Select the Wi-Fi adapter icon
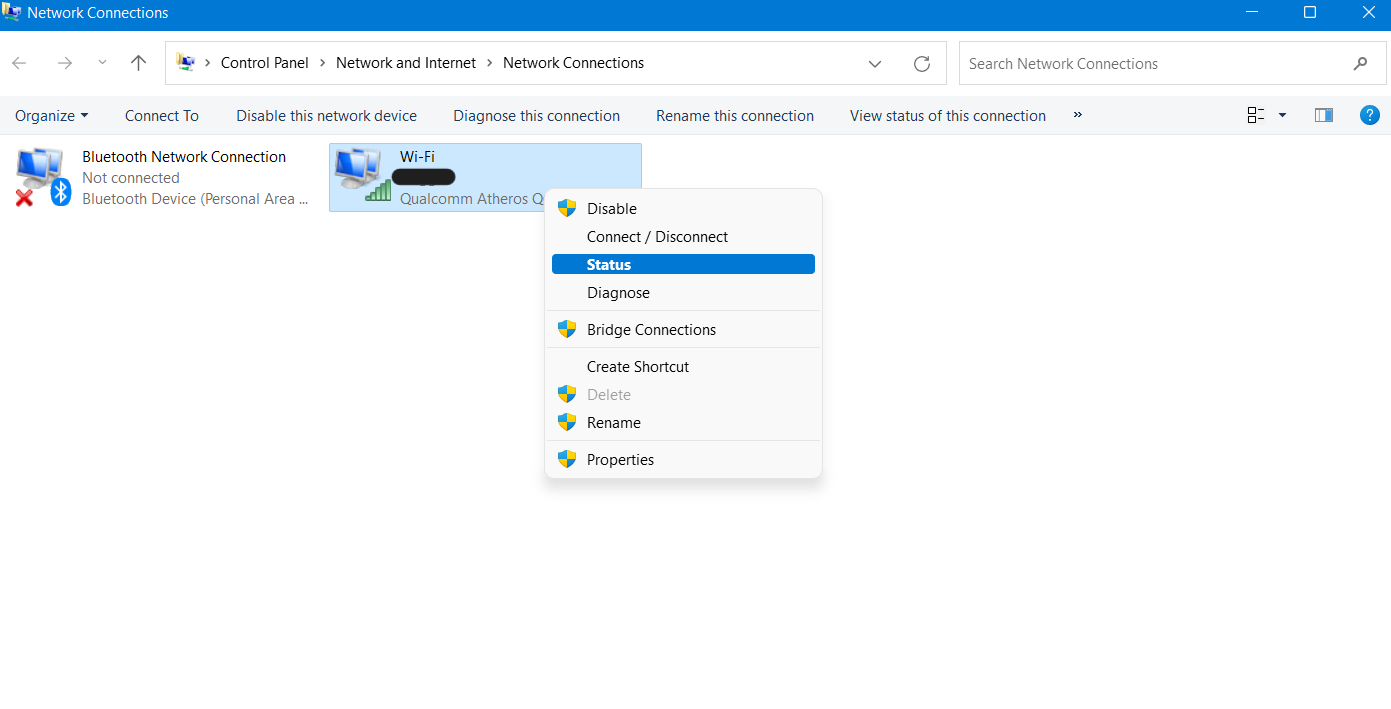 361,175
